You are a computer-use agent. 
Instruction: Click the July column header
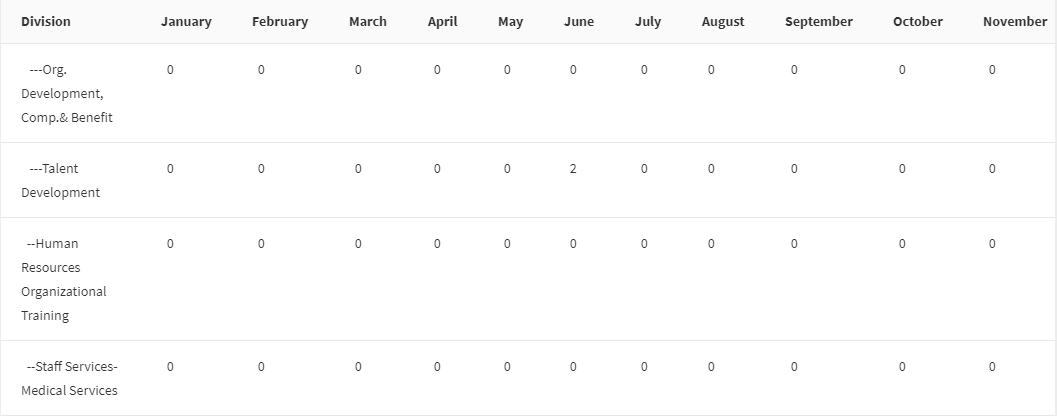pyautogui.click(x=648, y=22)
